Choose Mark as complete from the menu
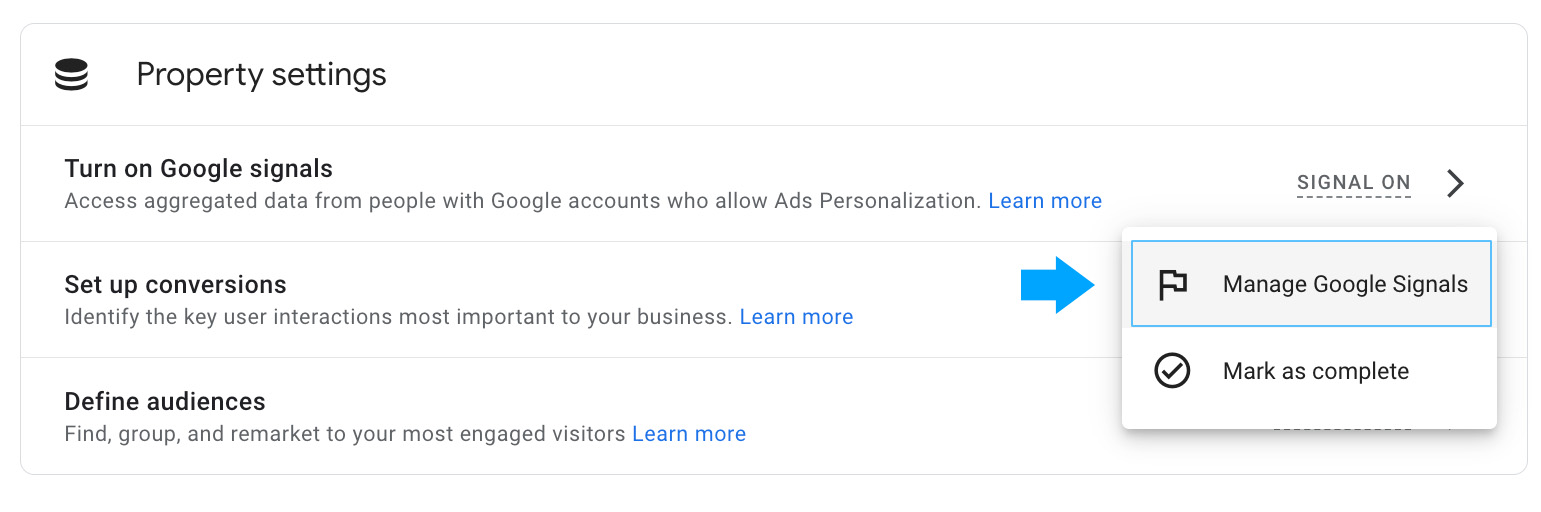 point(1315,371)
